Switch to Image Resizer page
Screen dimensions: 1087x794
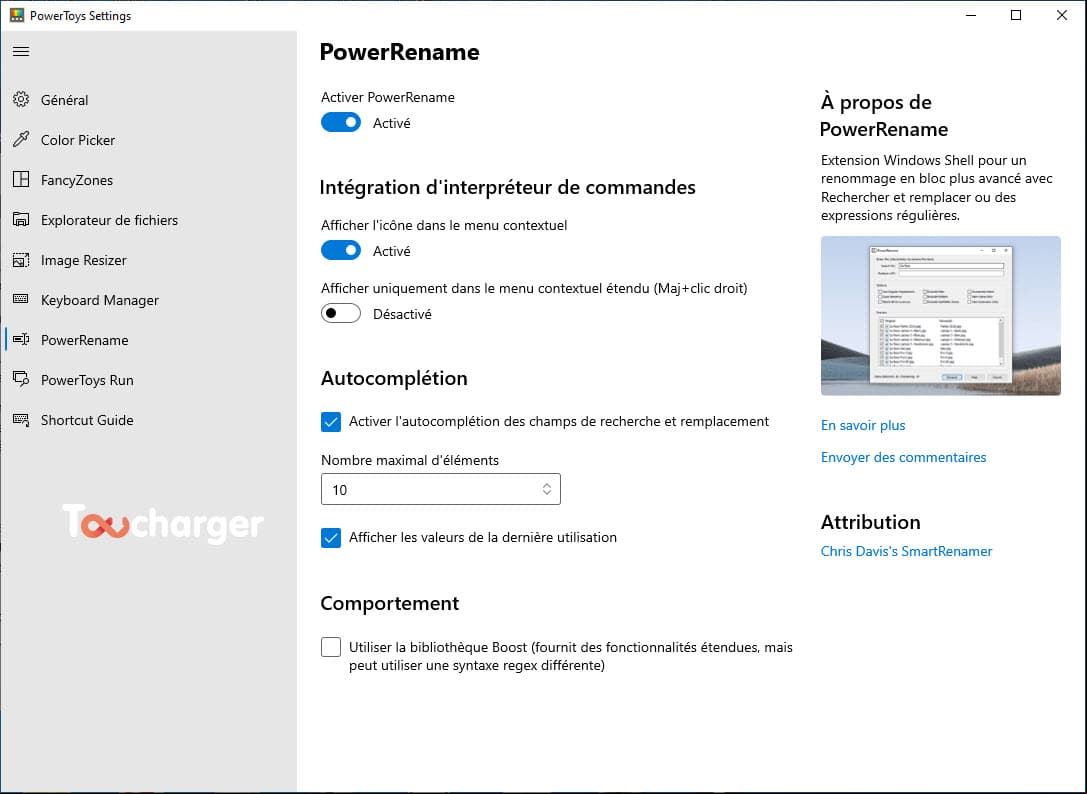84,260
